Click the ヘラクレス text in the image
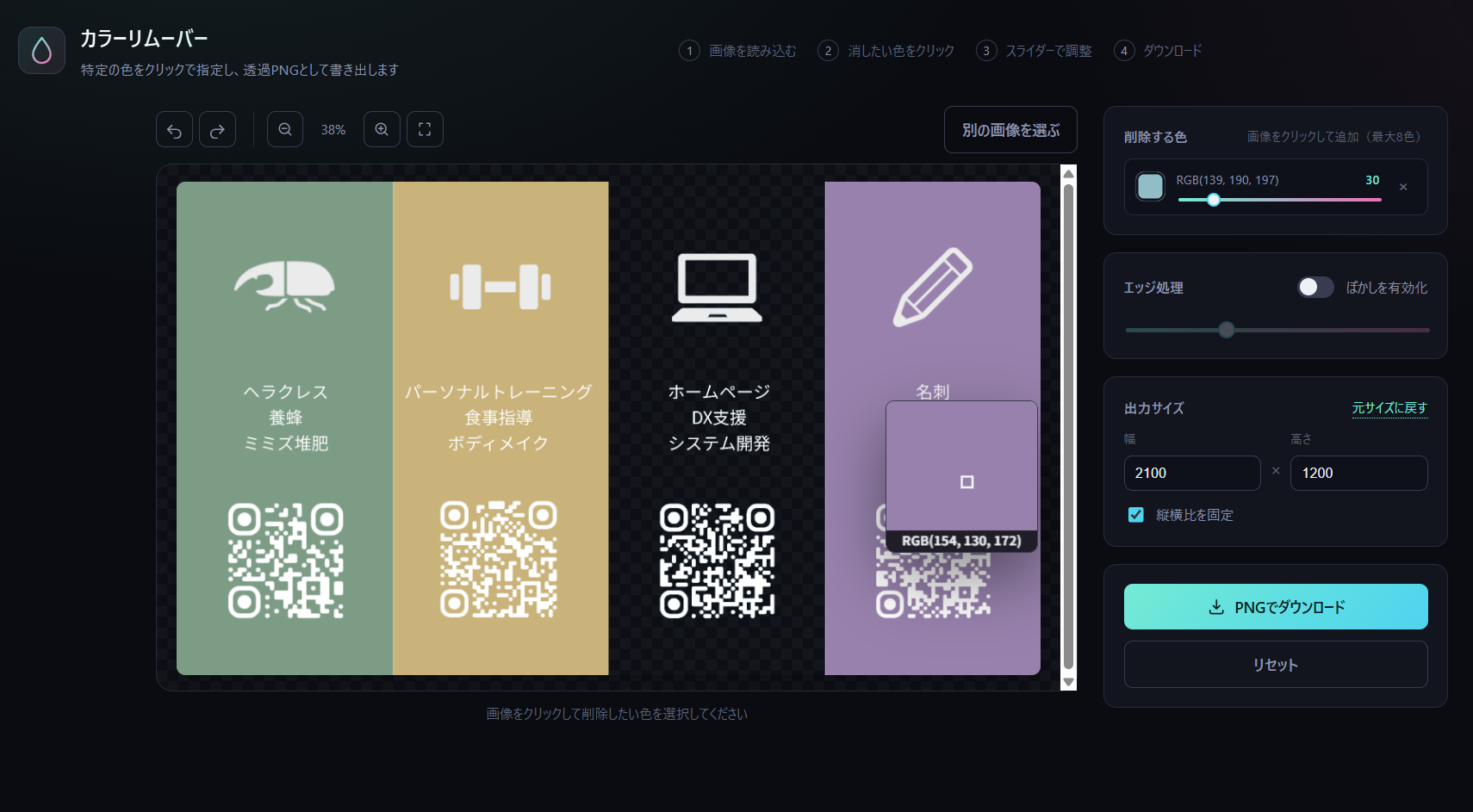1473x812 pixels. tap(285, 392)
